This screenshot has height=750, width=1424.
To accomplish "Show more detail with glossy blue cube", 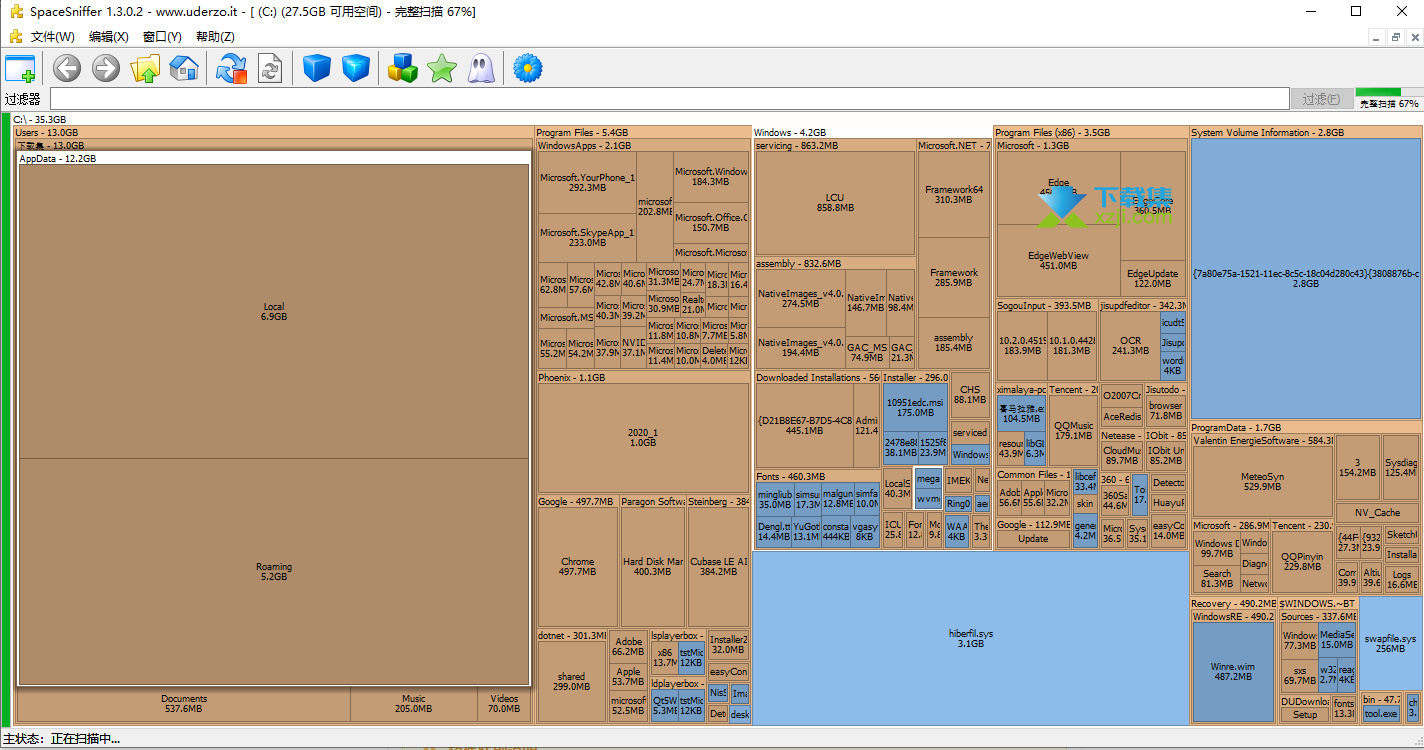I will pos(356,68).
